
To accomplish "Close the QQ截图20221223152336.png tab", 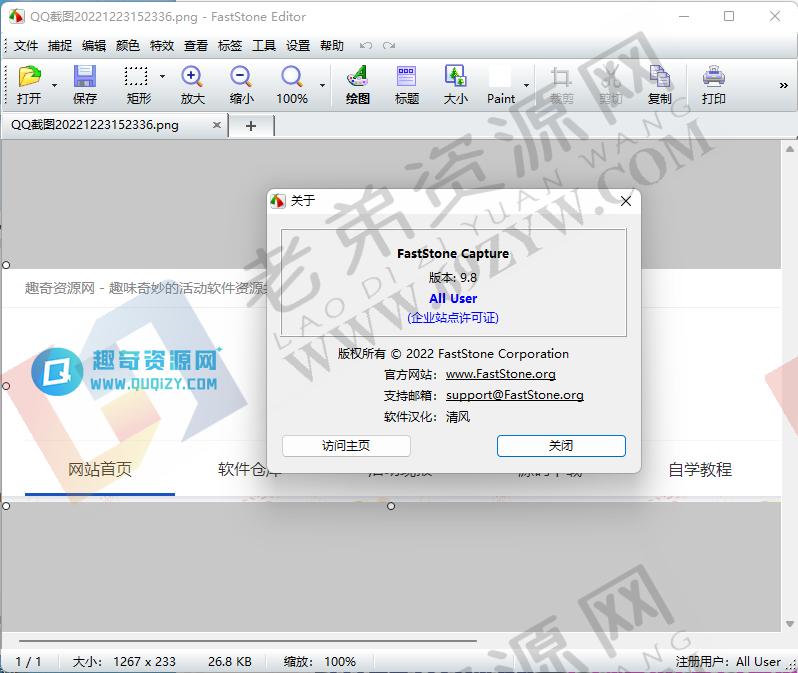I will [217, 125].
